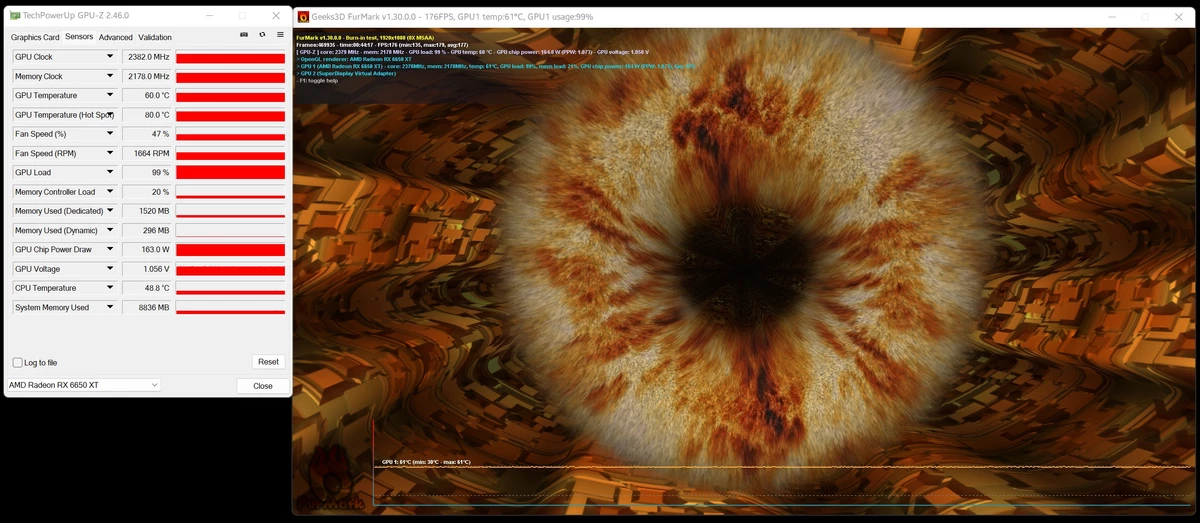This screenshot has width=1200, height=523.
Task: Expand the Memory Clock sensor dropdown
Action: [110, 76]
